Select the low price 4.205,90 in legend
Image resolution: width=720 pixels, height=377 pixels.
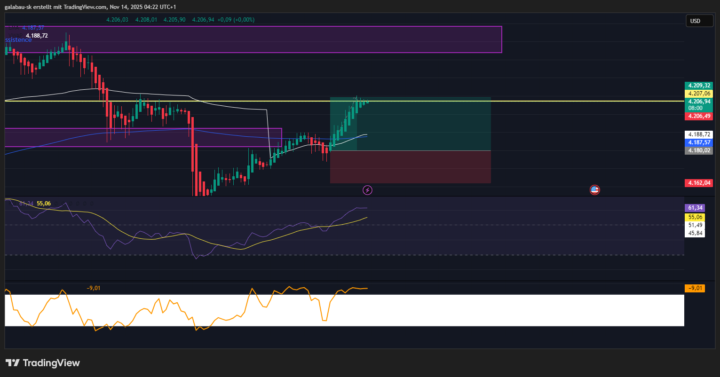click(174, 20)
